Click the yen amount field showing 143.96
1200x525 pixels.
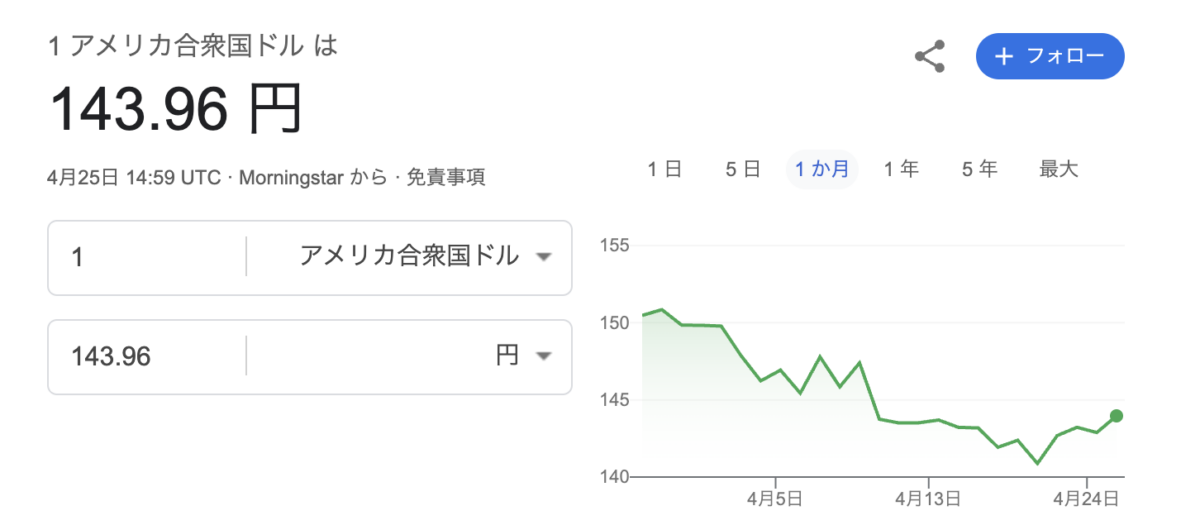coord(147,356)
